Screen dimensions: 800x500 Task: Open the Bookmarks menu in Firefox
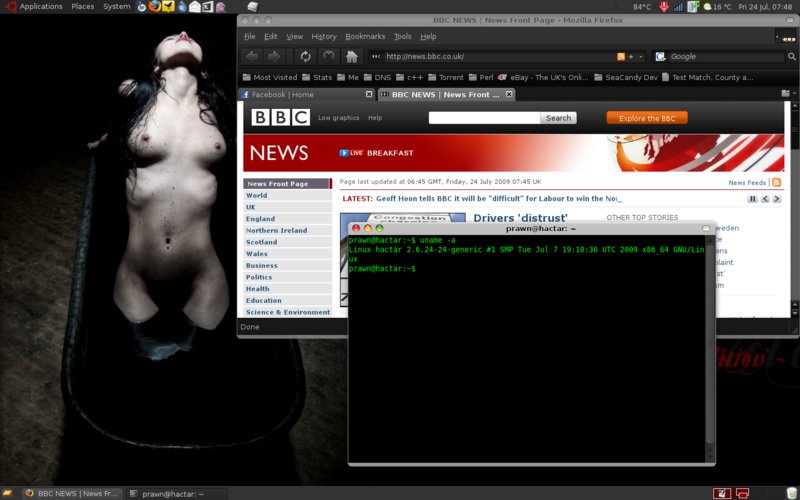point(365,36)
